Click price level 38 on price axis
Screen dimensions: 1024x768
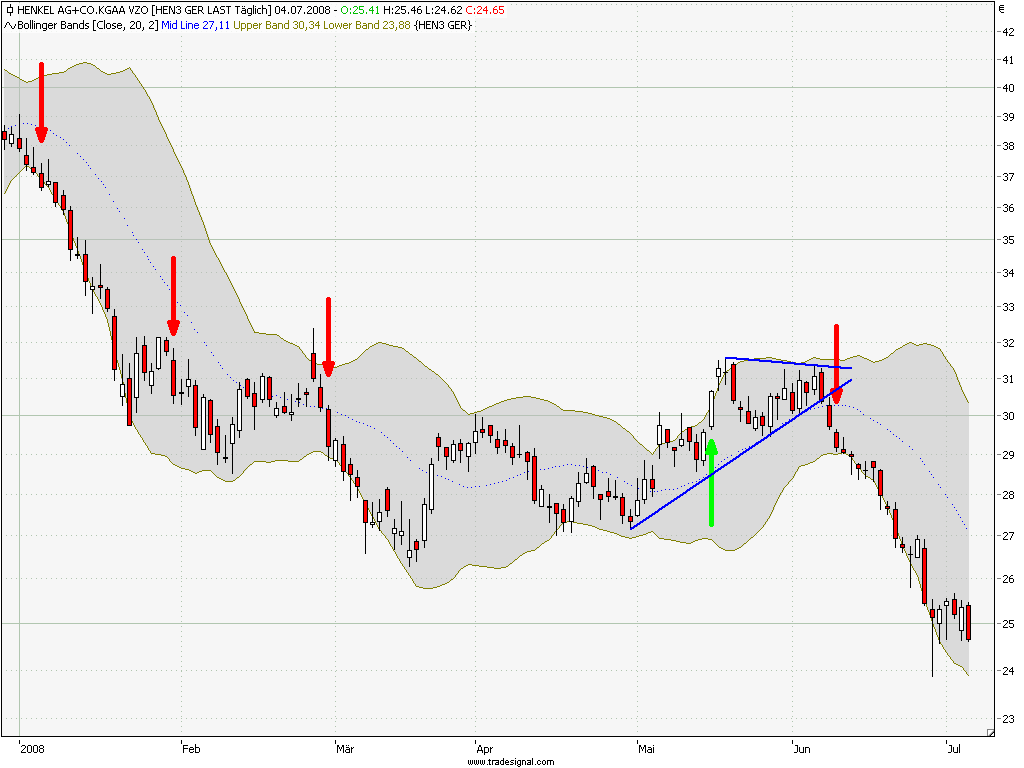click(x=1008, y=146)
